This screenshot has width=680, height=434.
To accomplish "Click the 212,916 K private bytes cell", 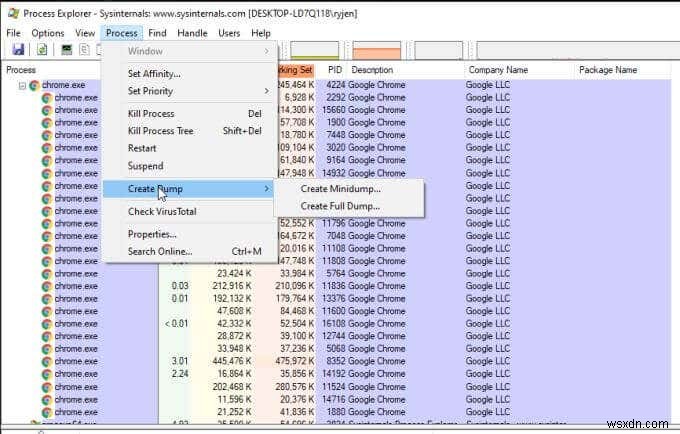I will [232, 286].
